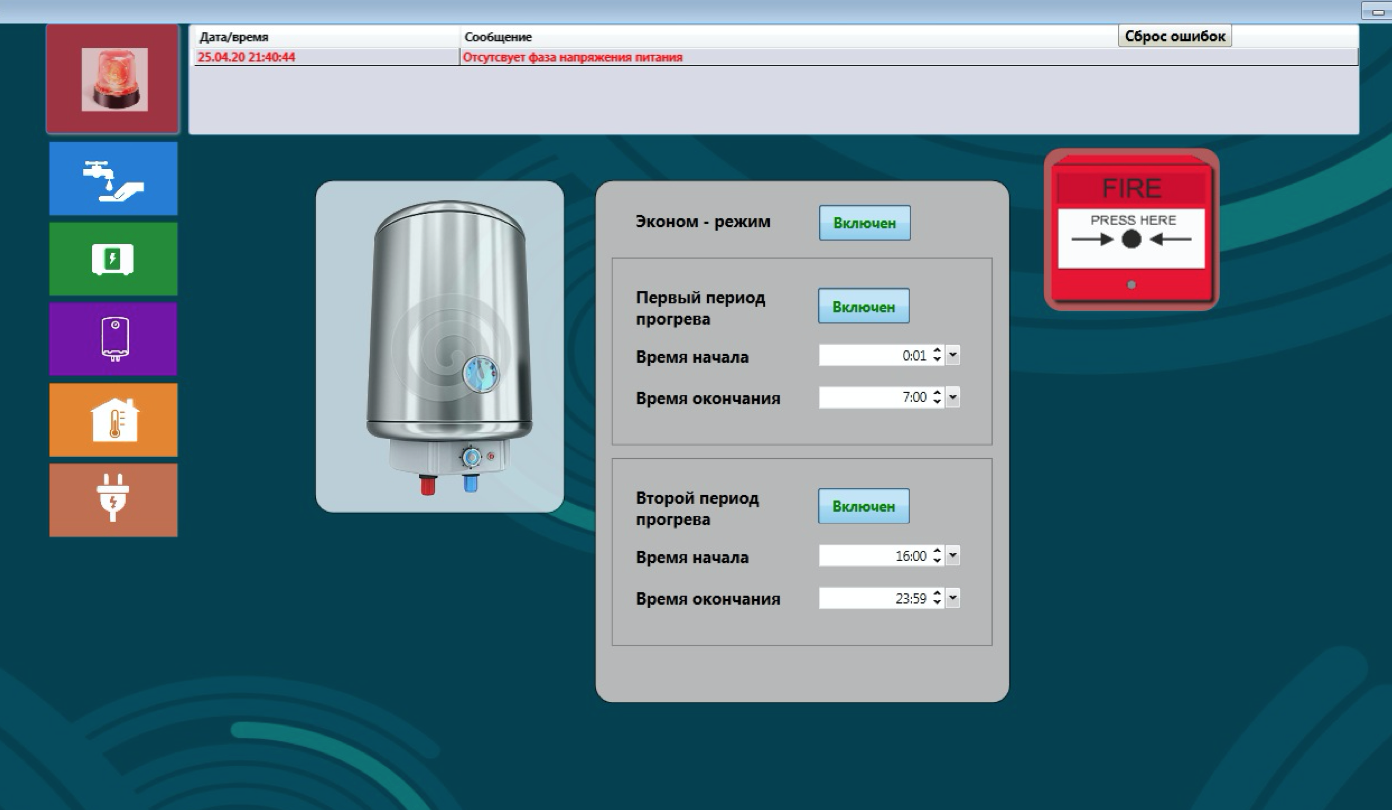Expand second period start time dropdown

[x=953, y=556]
